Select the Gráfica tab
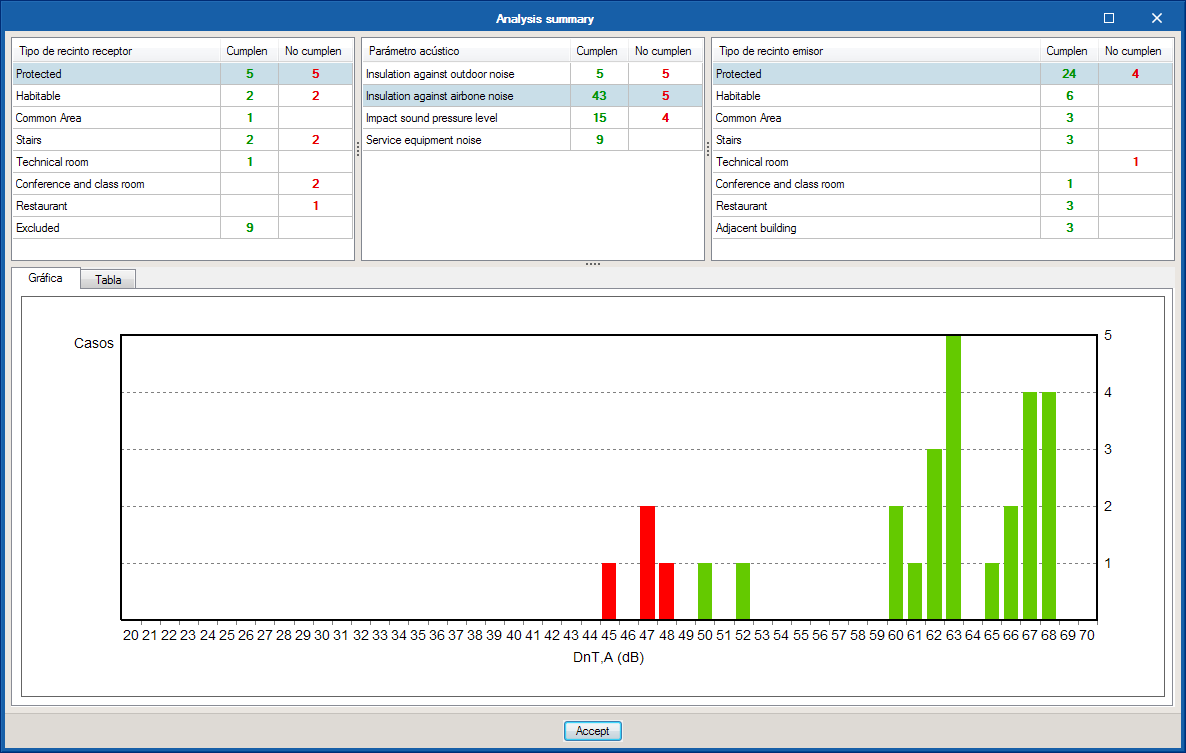The width and height of the screenshot is (1186, 753). point(45,278)
